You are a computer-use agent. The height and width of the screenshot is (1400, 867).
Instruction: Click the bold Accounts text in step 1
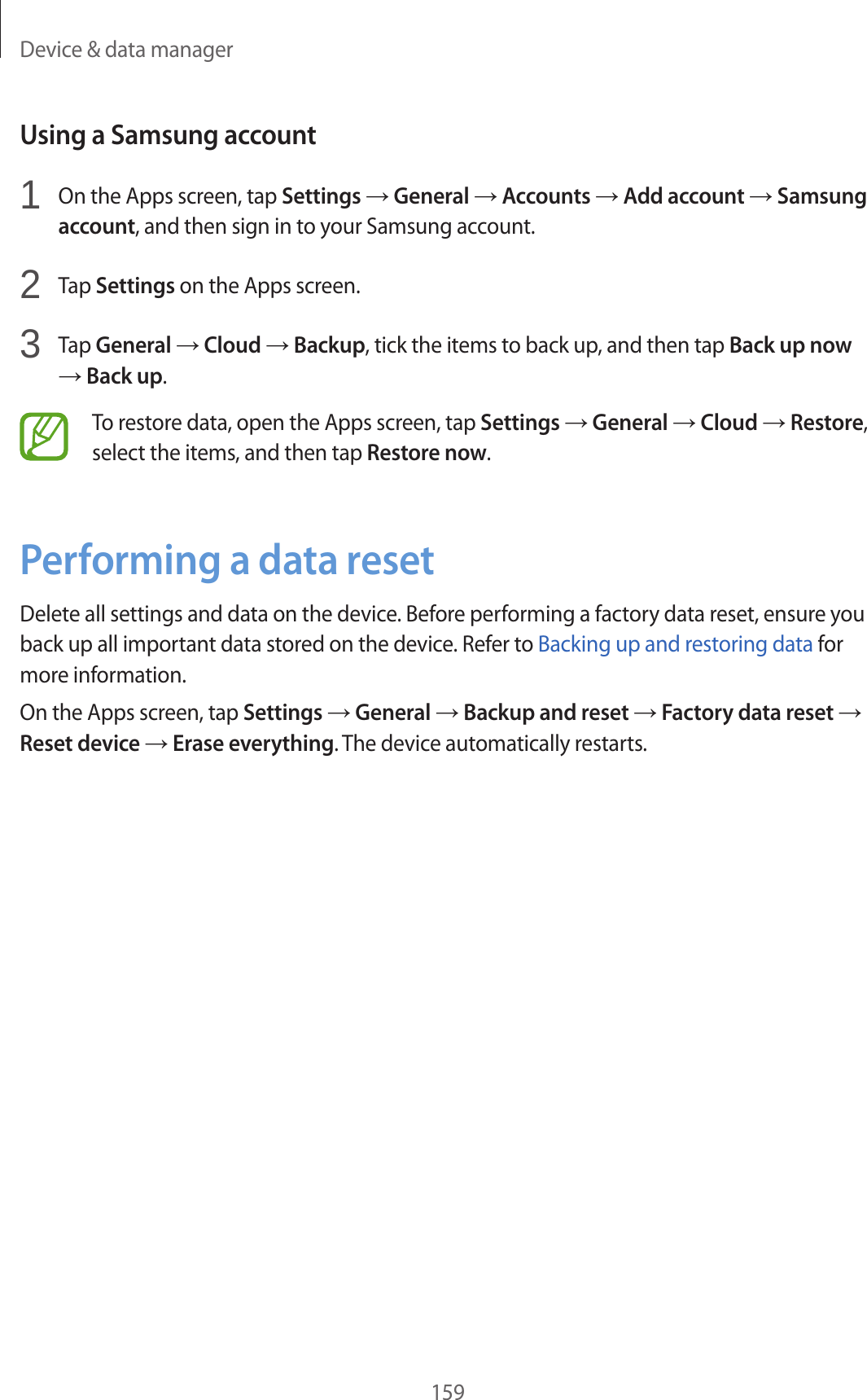coord(545,196)
